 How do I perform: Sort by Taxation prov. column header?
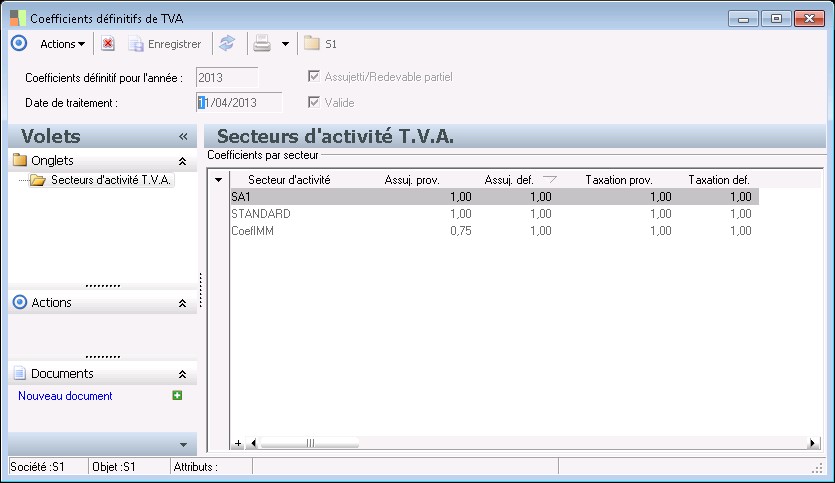619,180
